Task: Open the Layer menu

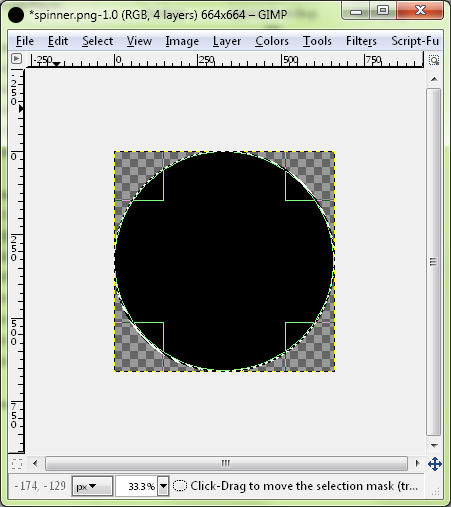Action: 227,41
